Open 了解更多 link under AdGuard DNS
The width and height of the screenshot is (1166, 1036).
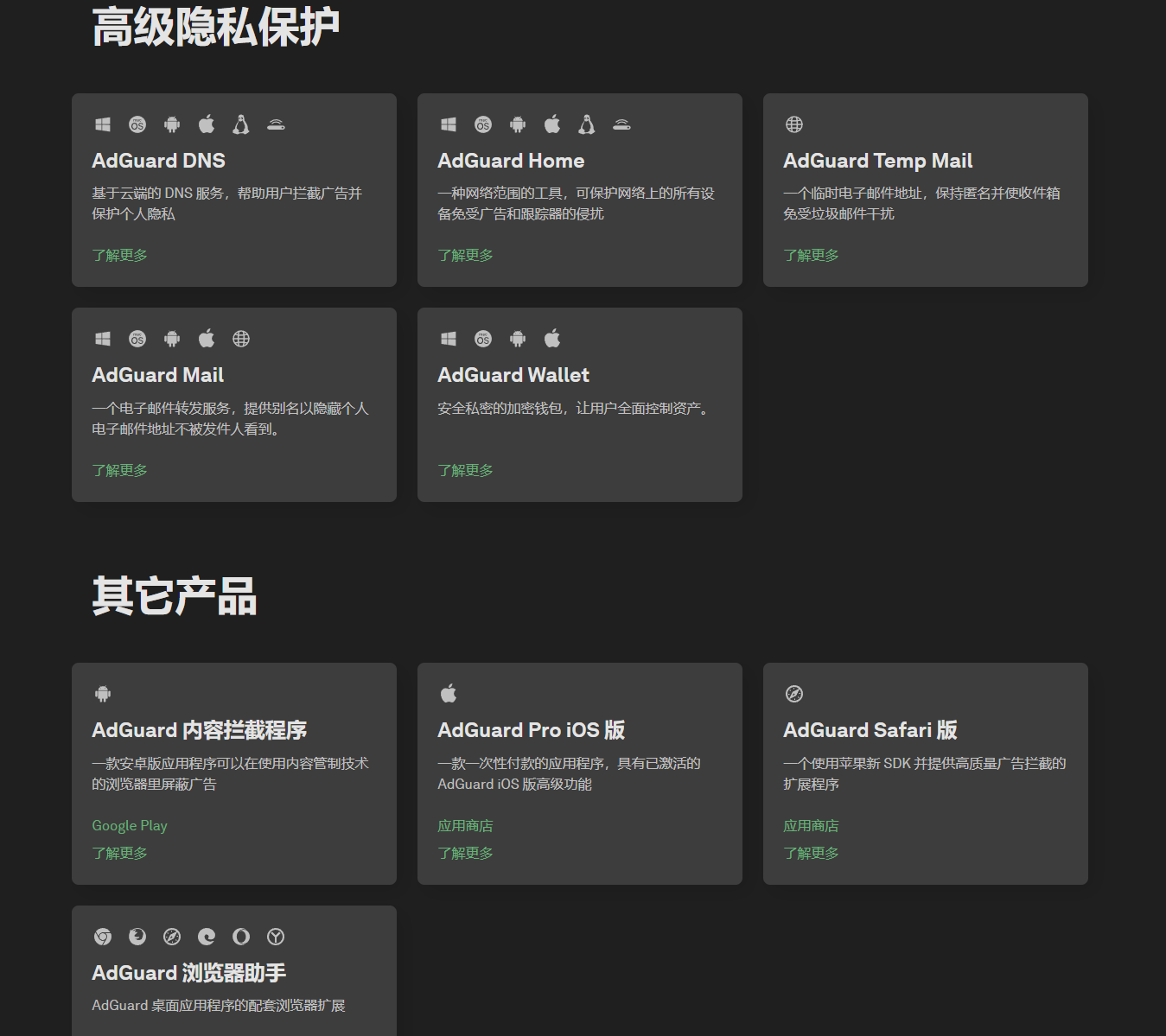pyautogui.click(x=120, y=255)
